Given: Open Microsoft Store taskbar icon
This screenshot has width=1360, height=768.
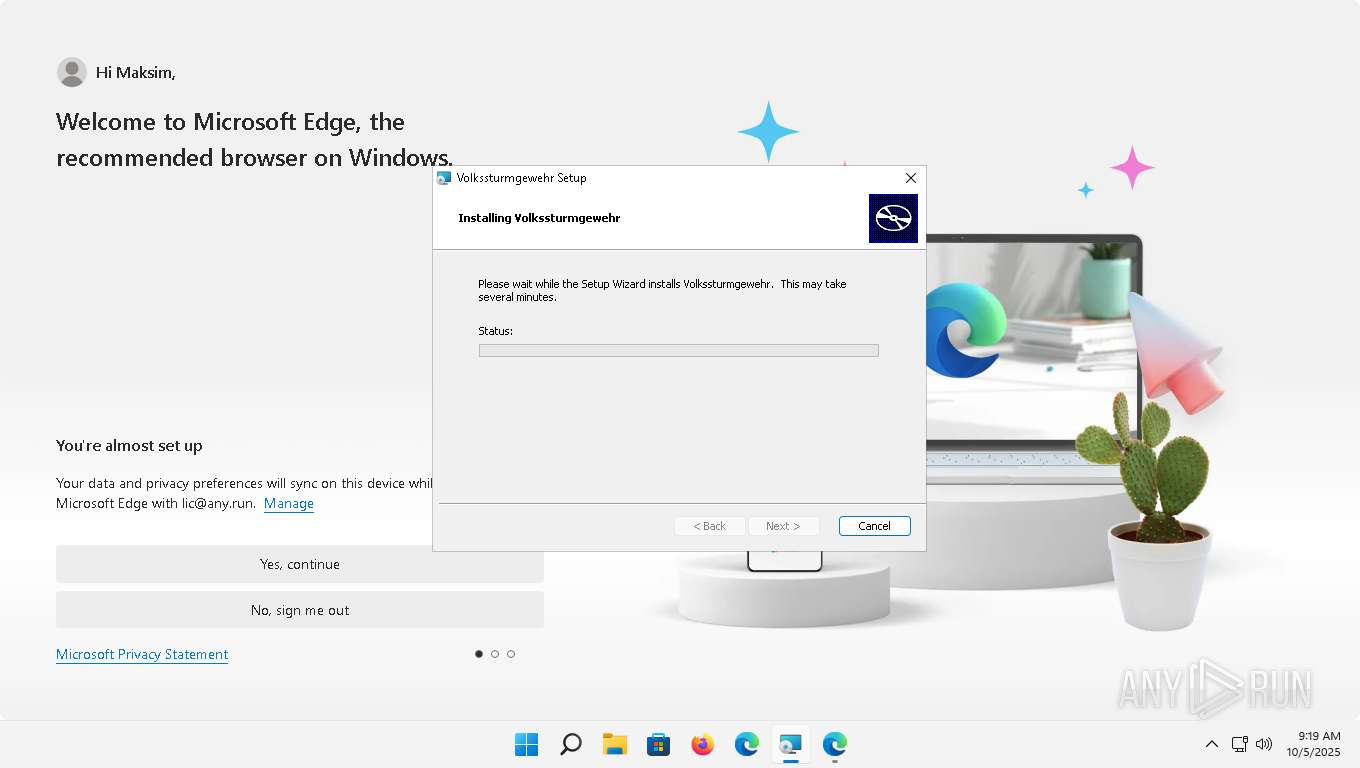Looking at the screenshot, I should (x=659, y=744).
